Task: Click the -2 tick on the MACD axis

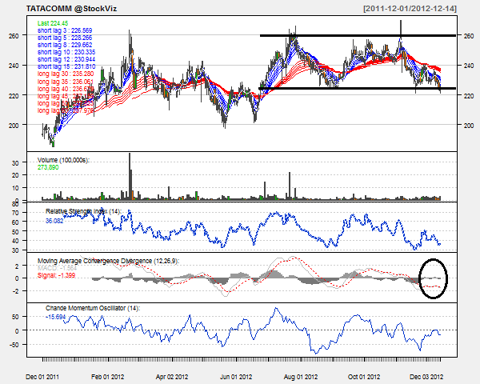Action: [15, 291]
